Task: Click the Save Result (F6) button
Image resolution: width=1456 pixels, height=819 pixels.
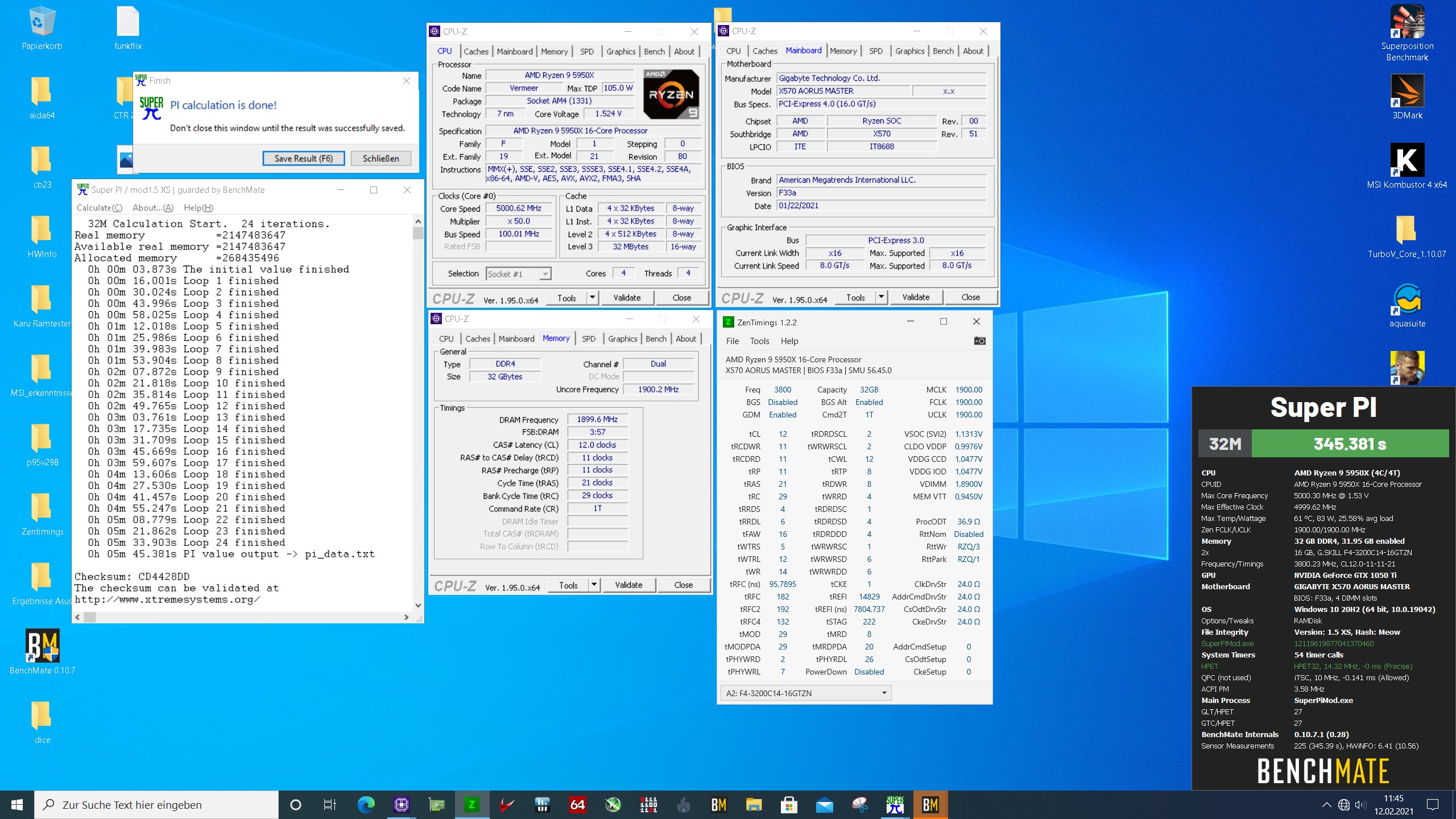Action: 304,158
